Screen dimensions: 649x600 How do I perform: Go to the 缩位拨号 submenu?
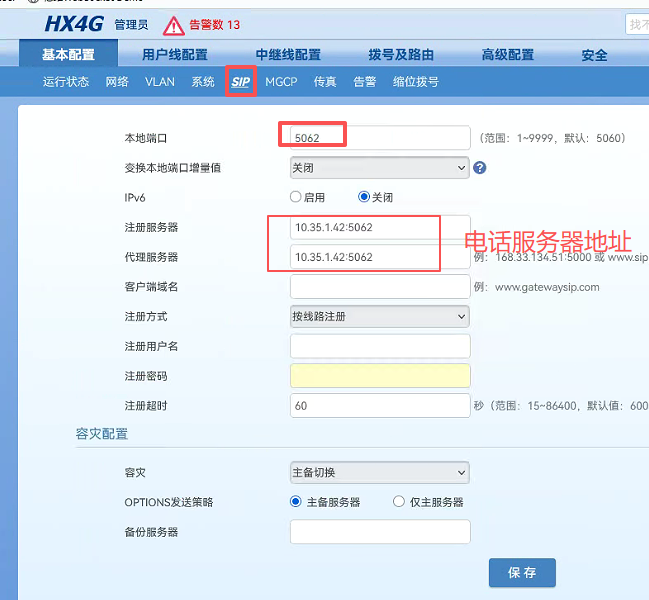[x=416, y=82]
